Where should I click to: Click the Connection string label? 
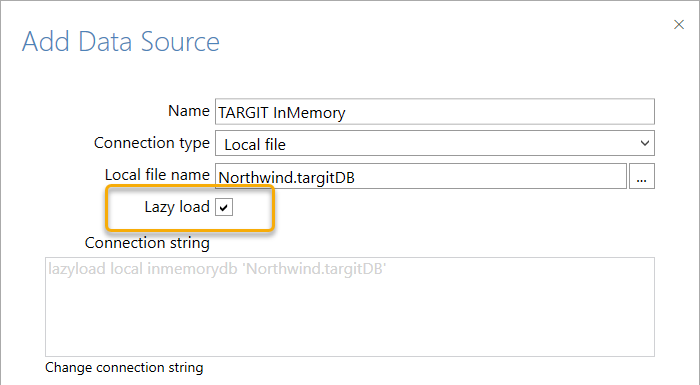click(x=147, y=243)
